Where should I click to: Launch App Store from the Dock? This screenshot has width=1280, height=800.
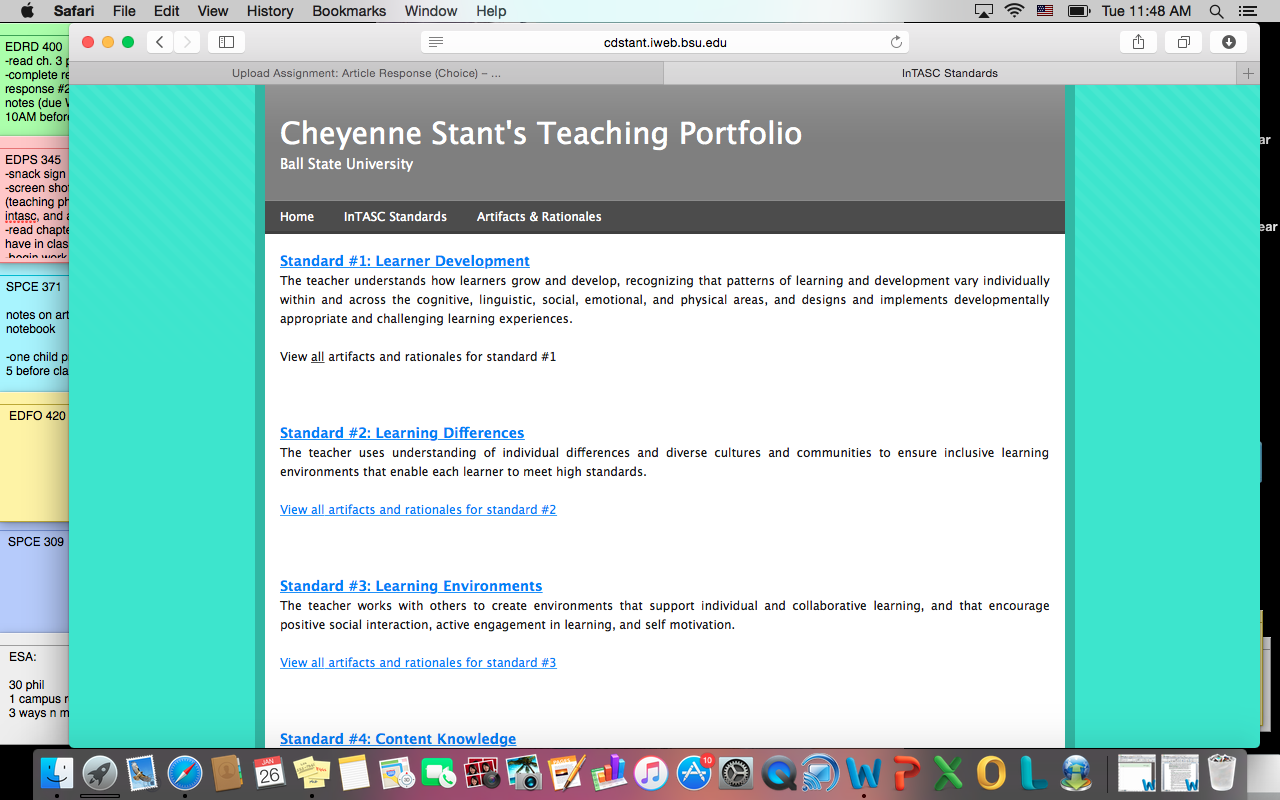pos(694,773)
